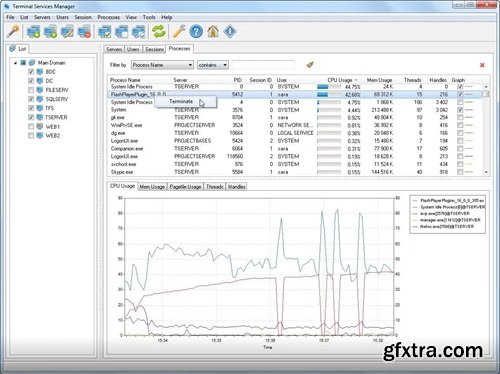Uncheck the TFS server checkbox

(x=31, y=108)
